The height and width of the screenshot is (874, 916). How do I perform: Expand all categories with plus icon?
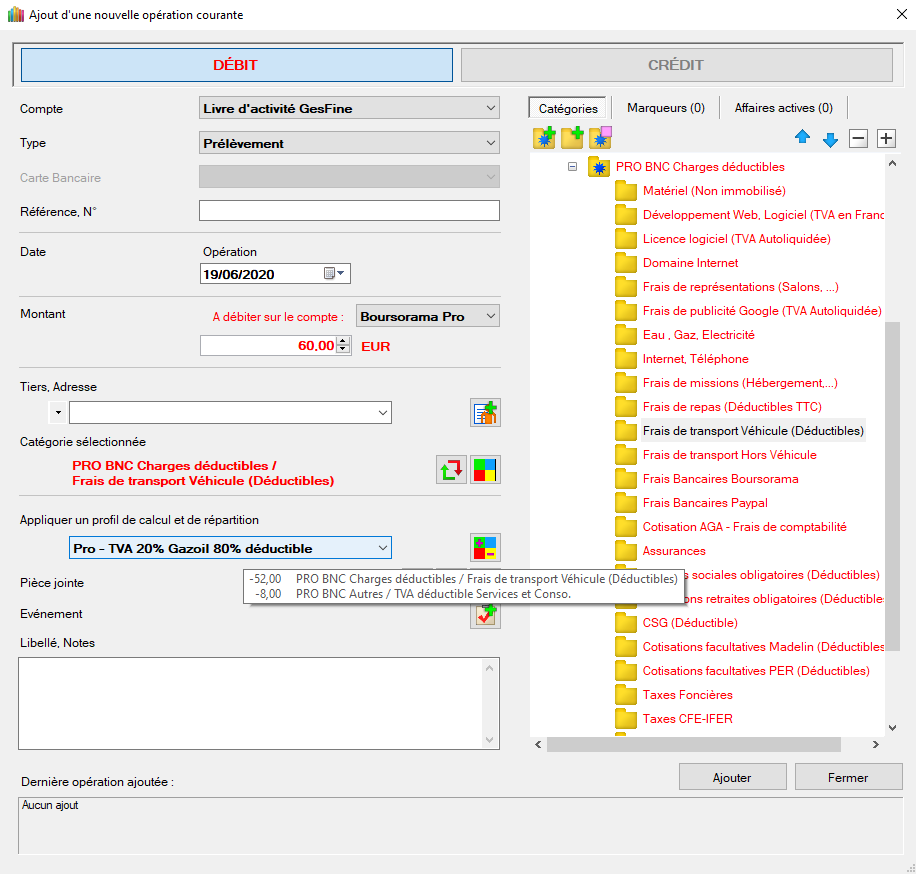pos(886,139)
